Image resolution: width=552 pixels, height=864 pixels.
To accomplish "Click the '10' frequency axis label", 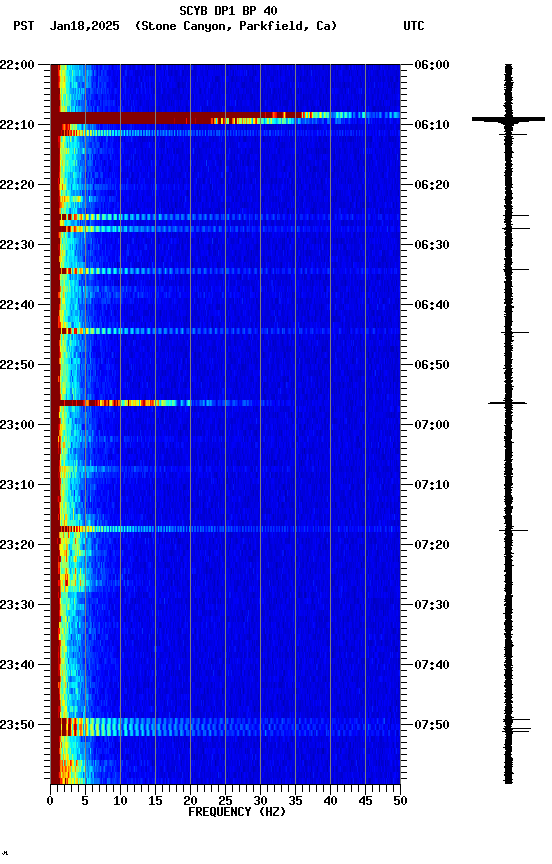I will pyautogui.click(x=120, y=802).
